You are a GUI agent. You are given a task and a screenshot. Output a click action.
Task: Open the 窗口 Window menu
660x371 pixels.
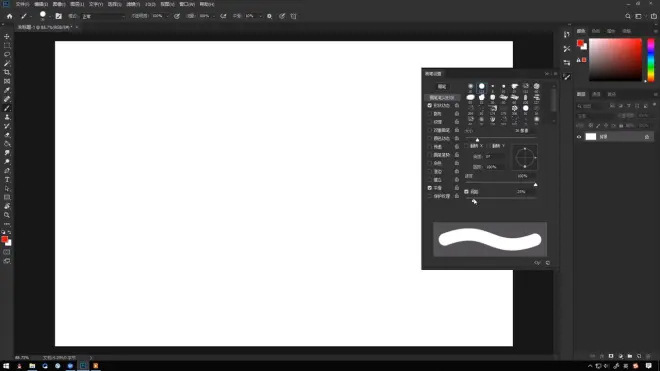[187, 4]
